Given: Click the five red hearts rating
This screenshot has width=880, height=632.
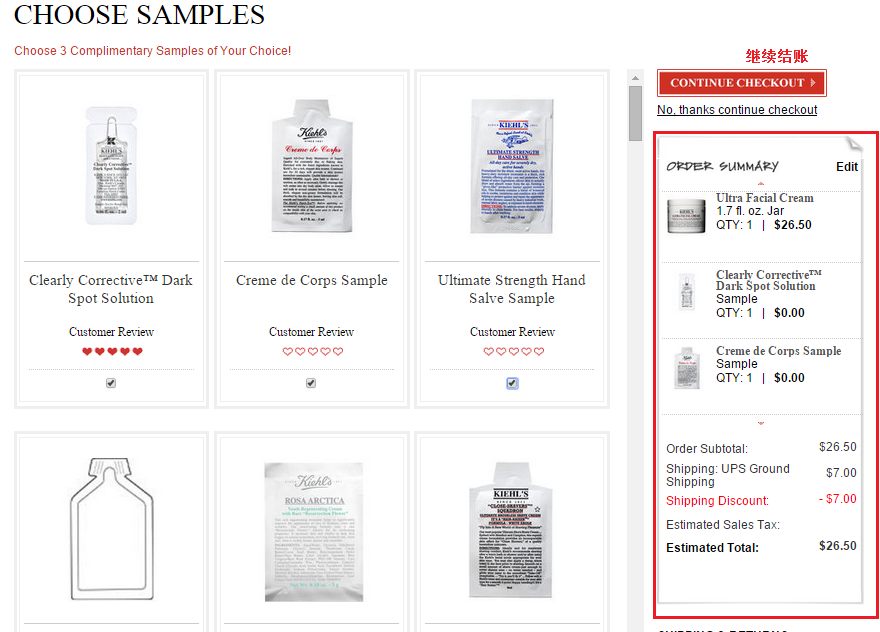Looking at the screenshot, I should pos(112,351).
